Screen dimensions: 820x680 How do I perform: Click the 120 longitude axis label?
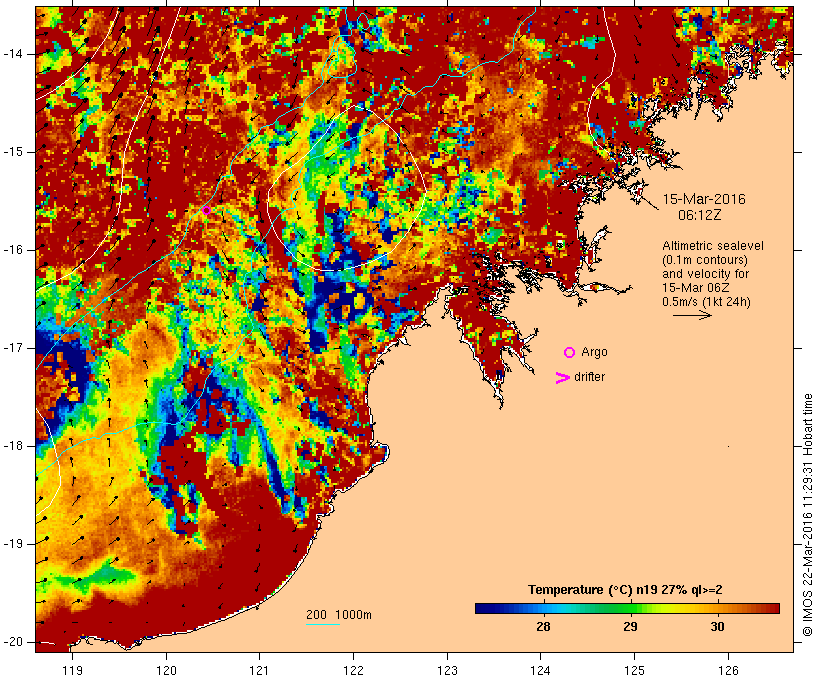click(x=166, y=671)
